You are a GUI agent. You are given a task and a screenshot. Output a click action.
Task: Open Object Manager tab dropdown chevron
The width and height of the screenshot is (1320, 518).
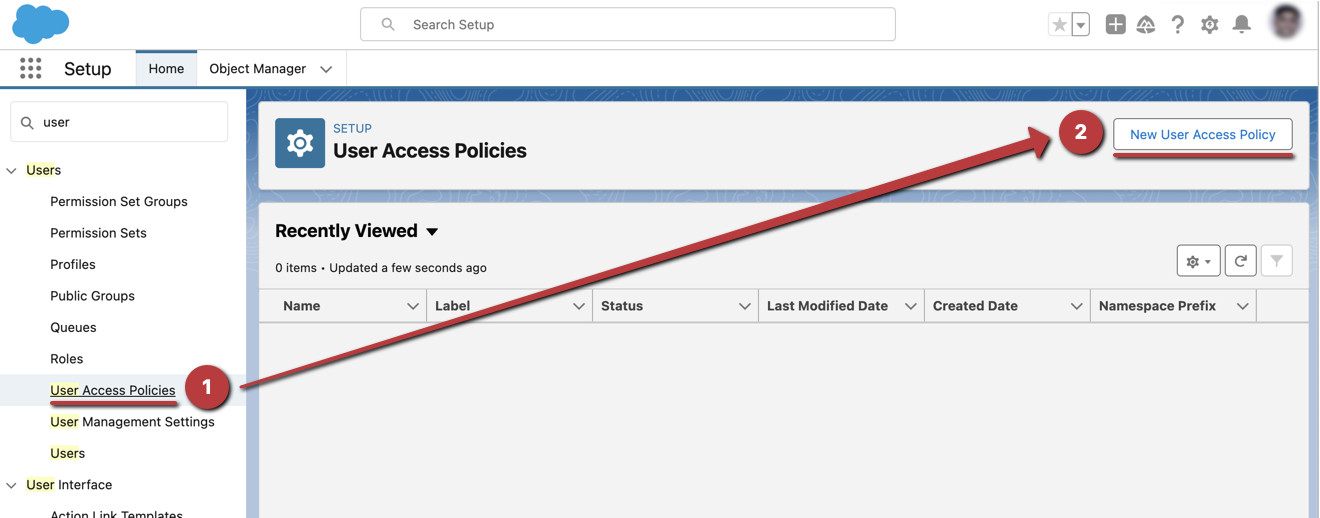coord(326,69)
